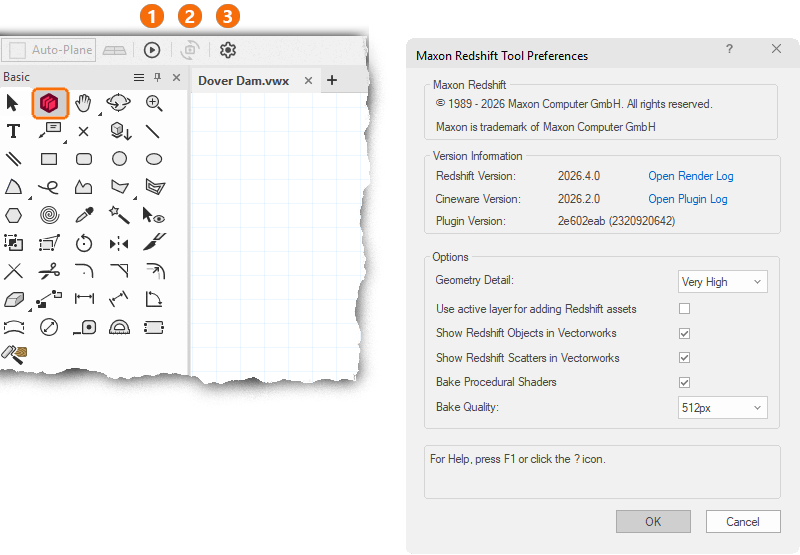This screenshot has height=555, width=800.
Task: Switch to the Dover Dam.vwx tab
Action: tap(243, 81)
